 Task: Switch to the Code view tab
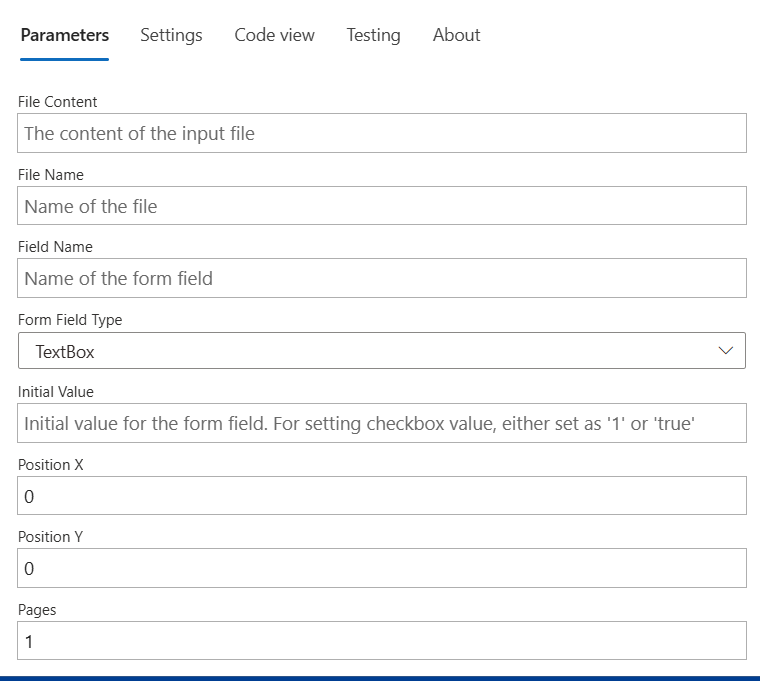click(x=274, y=35)
